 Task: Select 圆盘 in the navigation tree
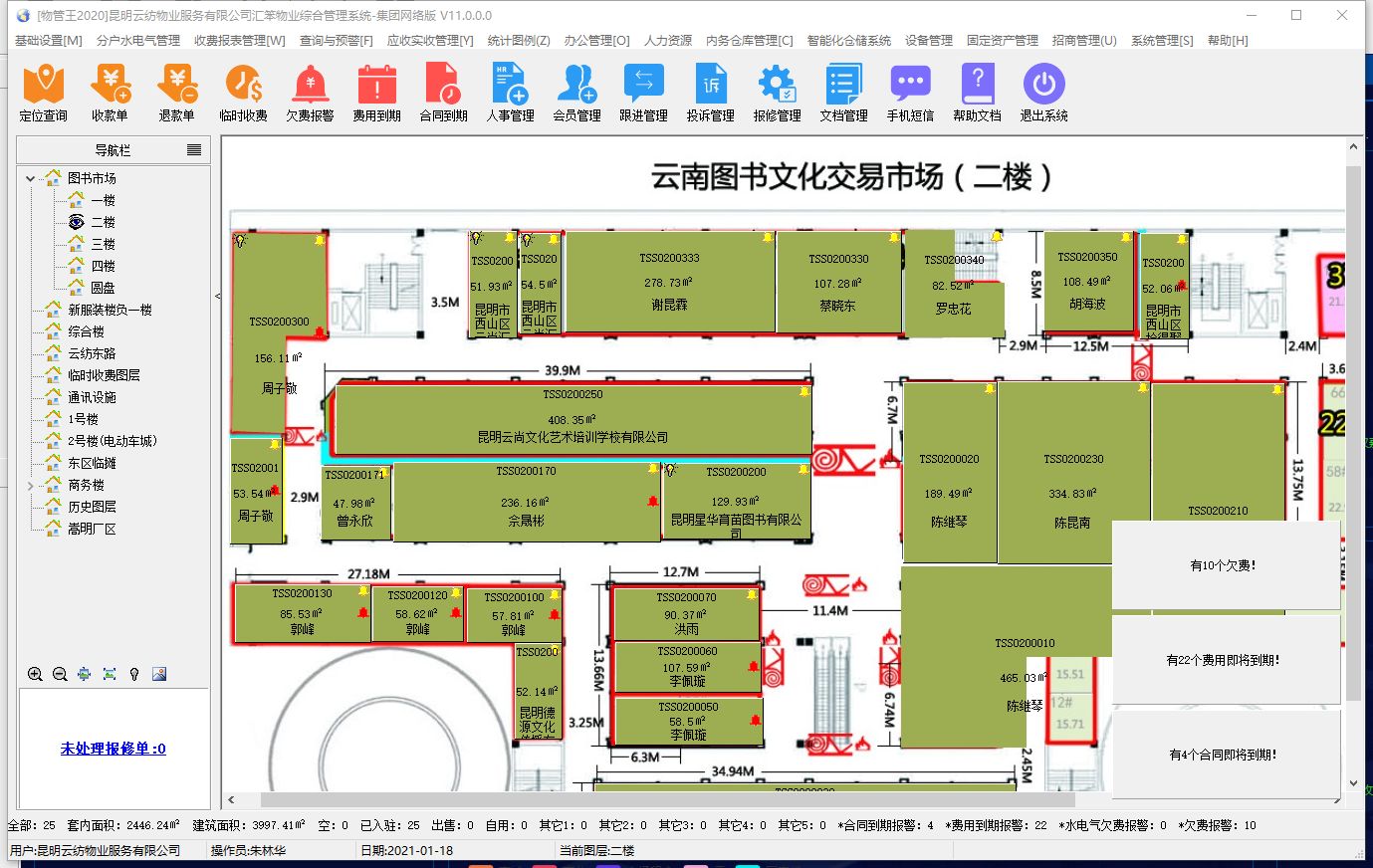(104, 288)
